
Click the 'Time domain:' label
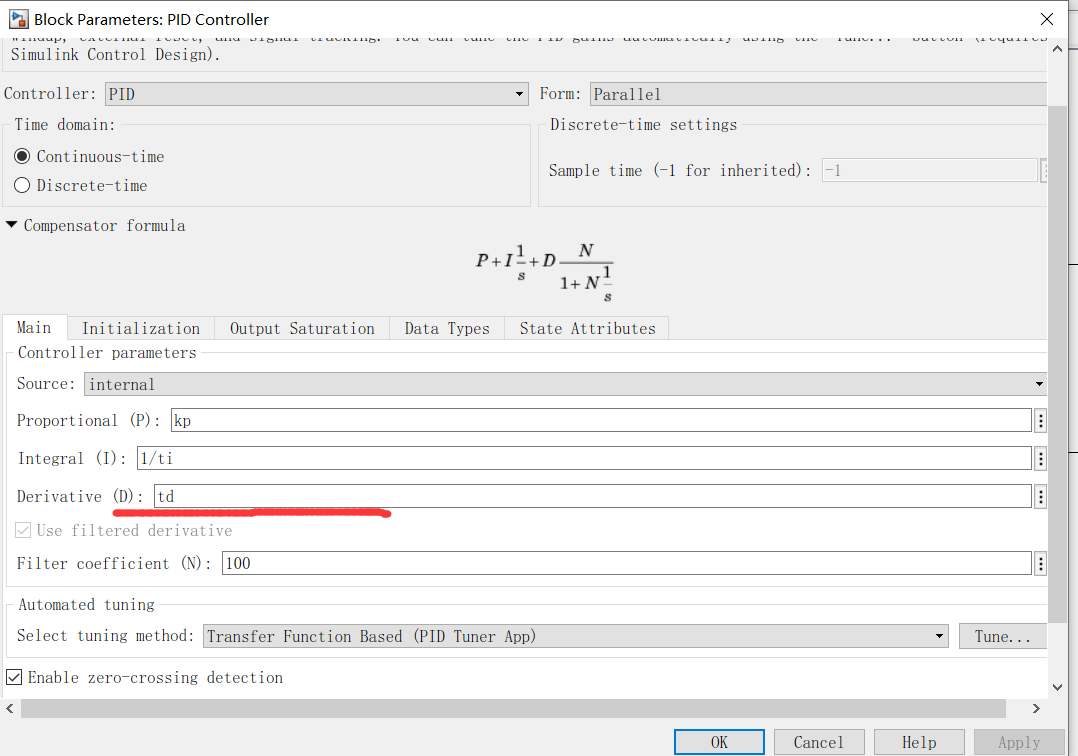click(65, 124)
